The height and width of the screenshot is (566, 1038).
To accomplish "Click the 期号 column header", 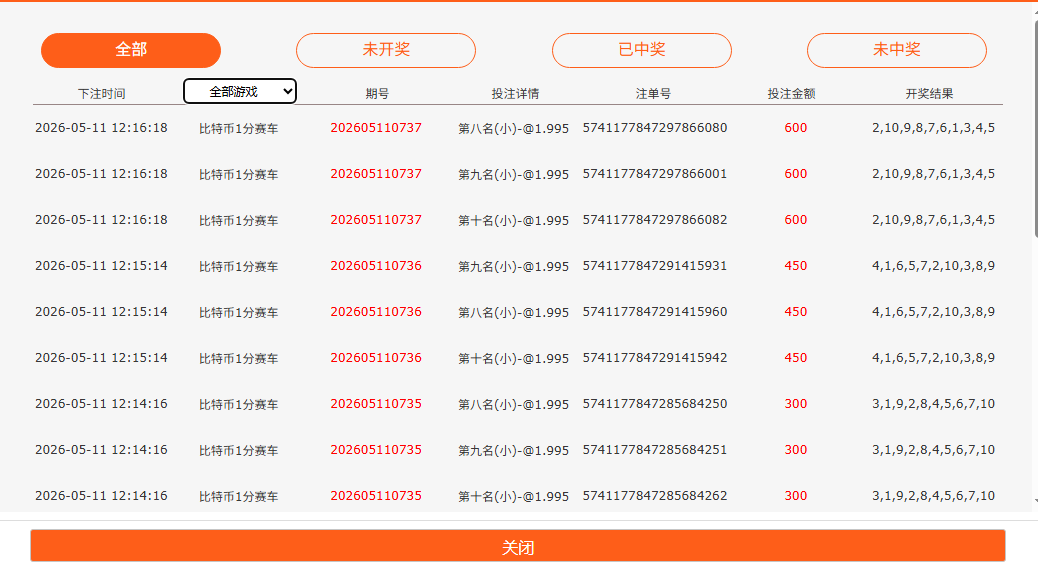I will pos(377,94).
